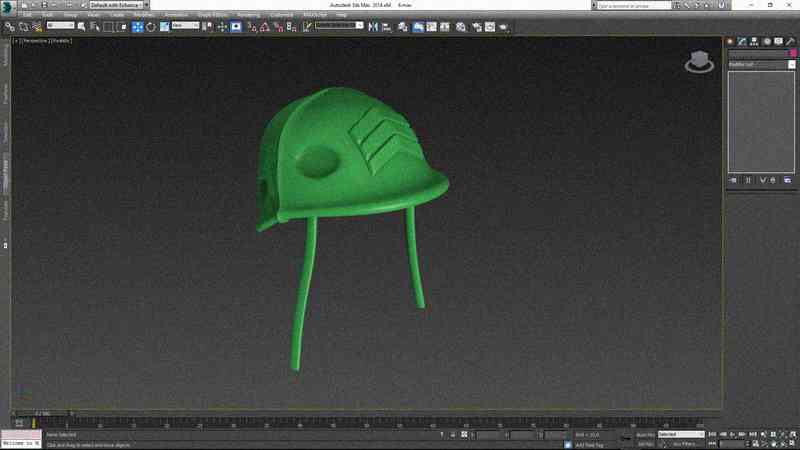
Task: Click the Set Key button
Action: [645, 444]
